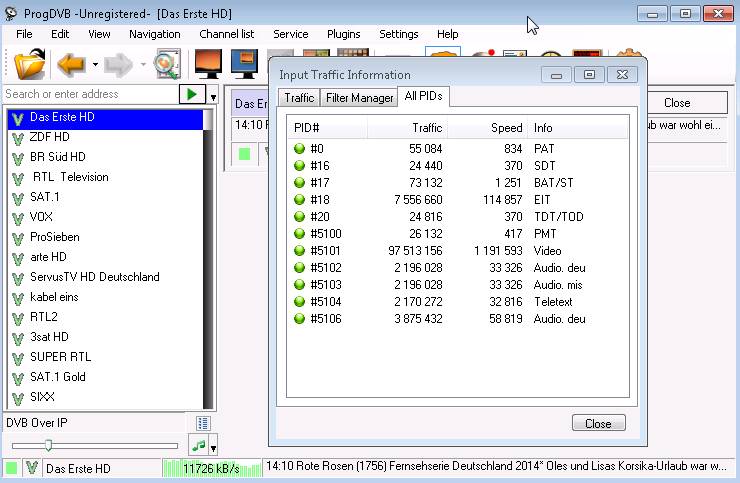The image size is (740, 483).
Task: Click the forward navigation arrow icon
Action: pos(118,65)
